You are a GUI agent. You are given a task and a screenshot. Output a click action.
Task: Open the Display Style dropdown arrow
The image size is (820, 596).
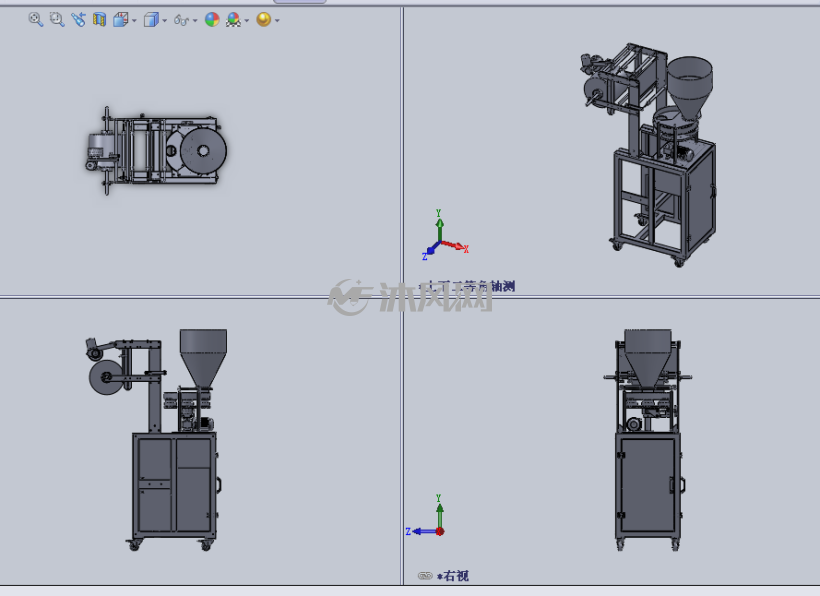[x=165, y=21]
